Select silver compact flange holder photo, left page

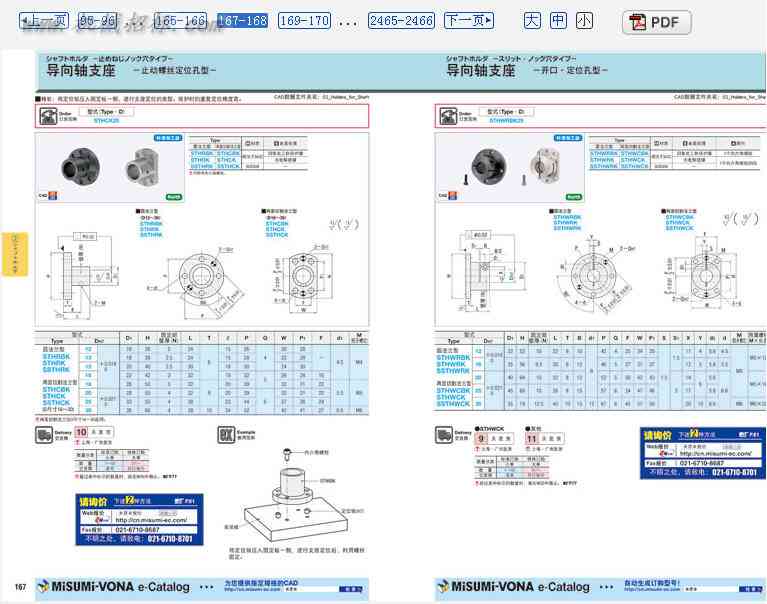pos(142,168)
